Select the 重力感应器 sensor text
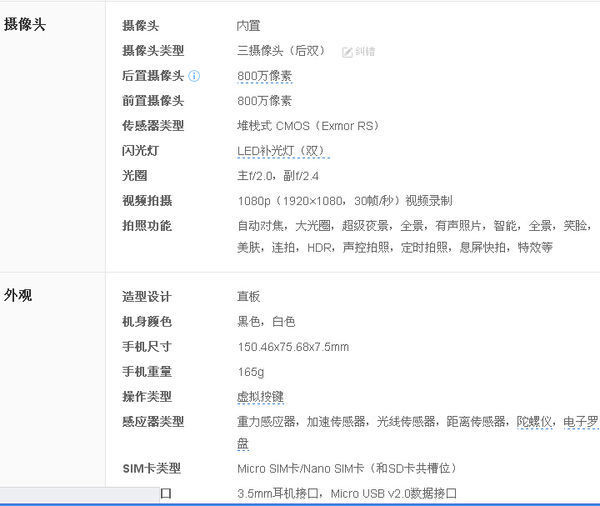 [x=266, y=422]
